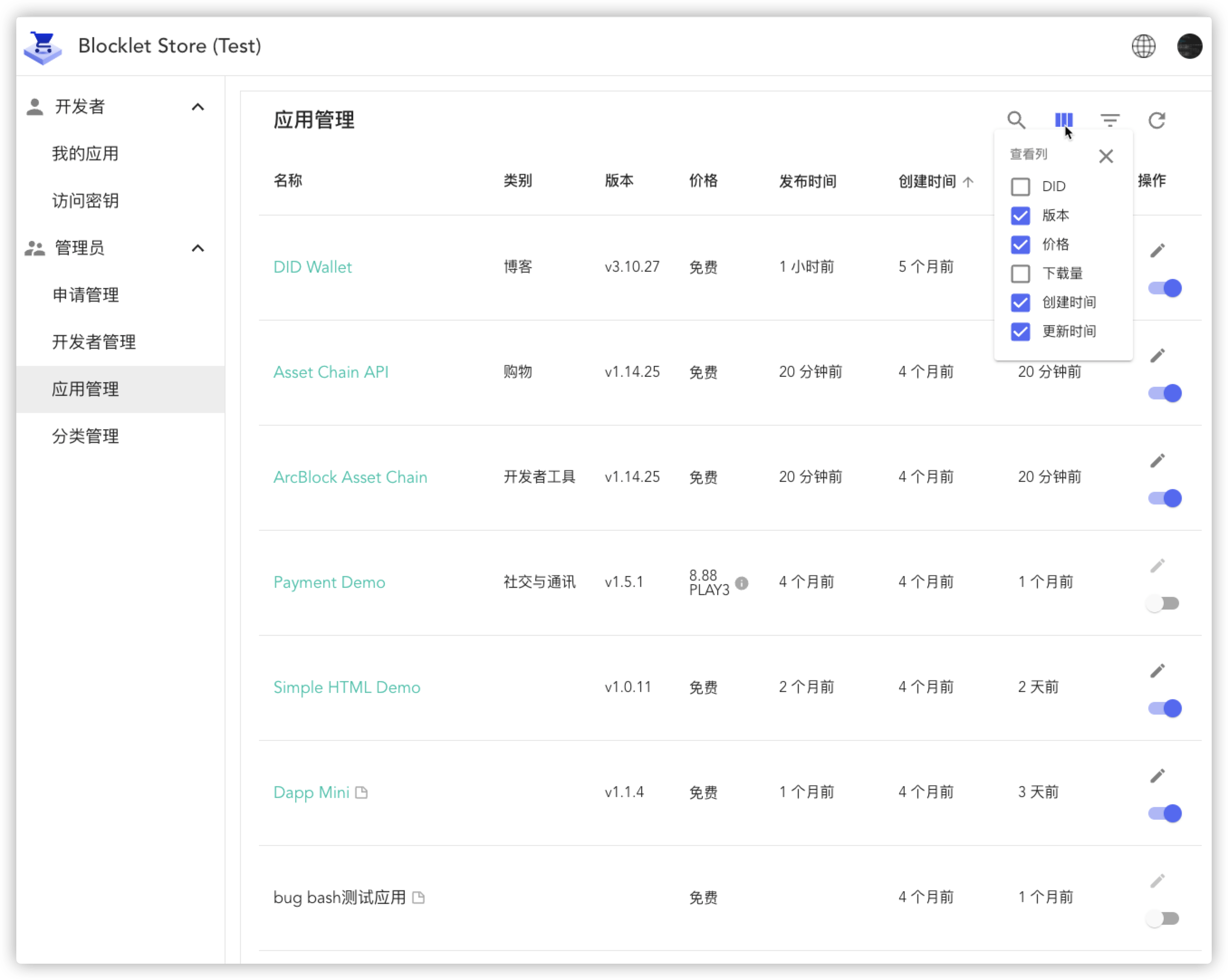Edit the DID Wallet row
This screenshot has height=980, width=1228.
(x=1157, y=250)
